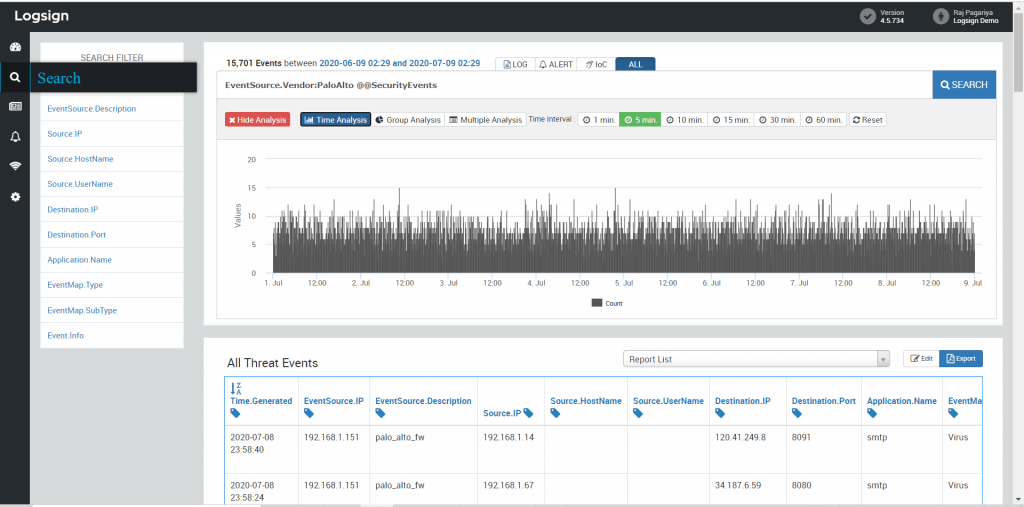Image resolution: width=1024 pixels, height=507 pixels.
Task: Select the ALERT tab
Action: click(x=556, y=64)
